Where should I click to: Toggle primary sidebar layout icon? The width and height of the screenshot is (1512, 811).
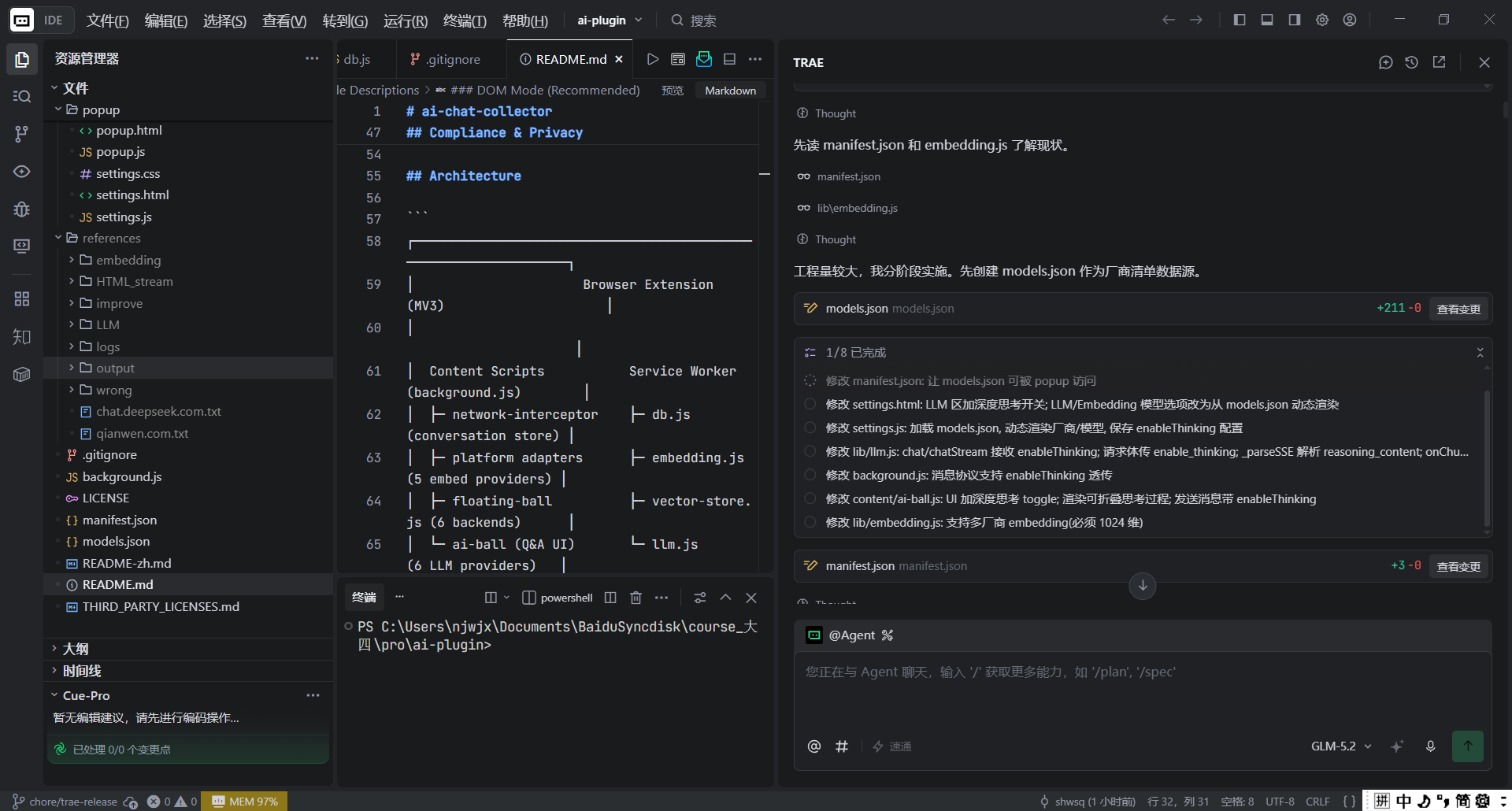point(1240,20)
